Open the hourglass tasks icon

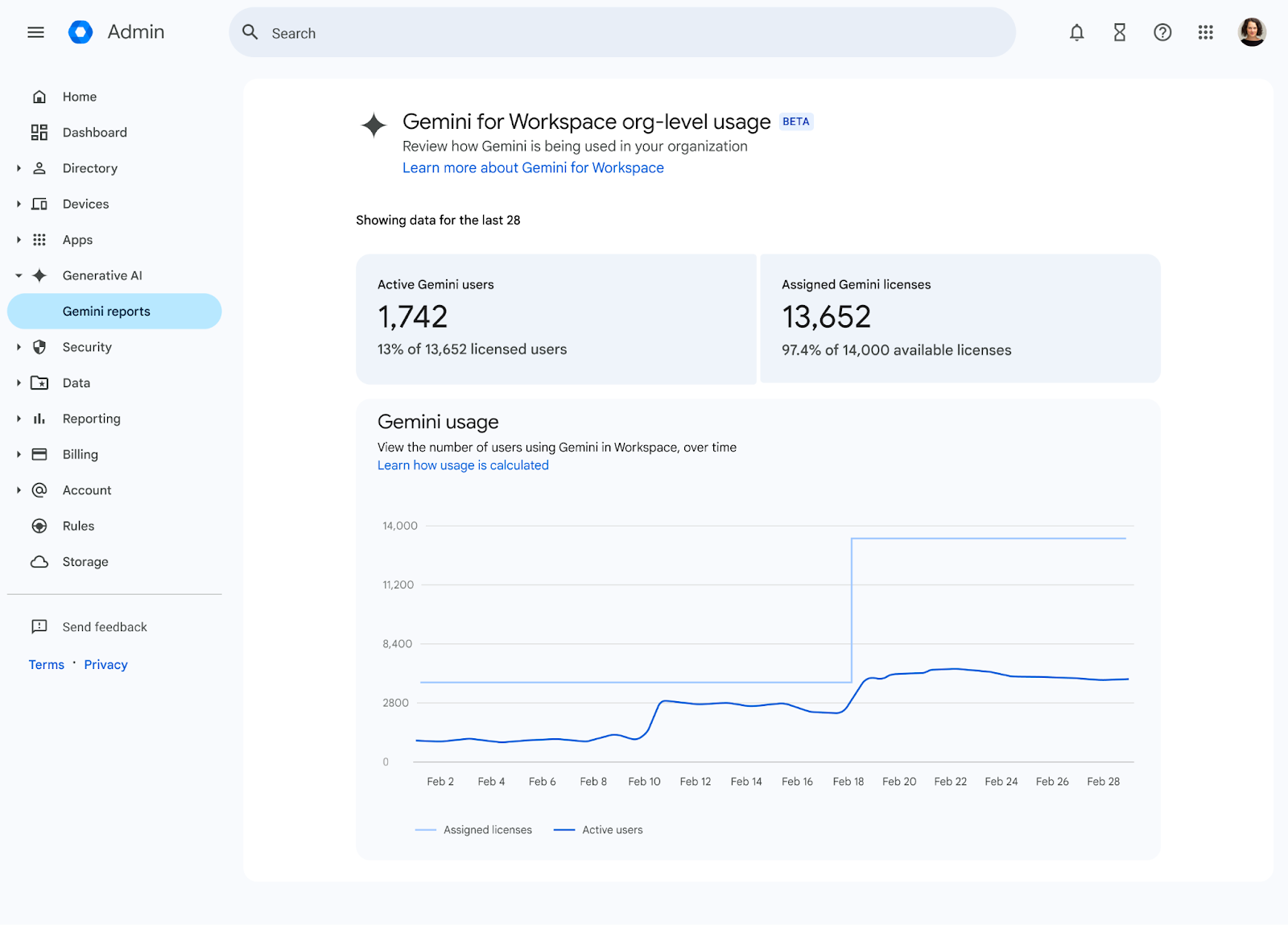[x=1119, y=32]
